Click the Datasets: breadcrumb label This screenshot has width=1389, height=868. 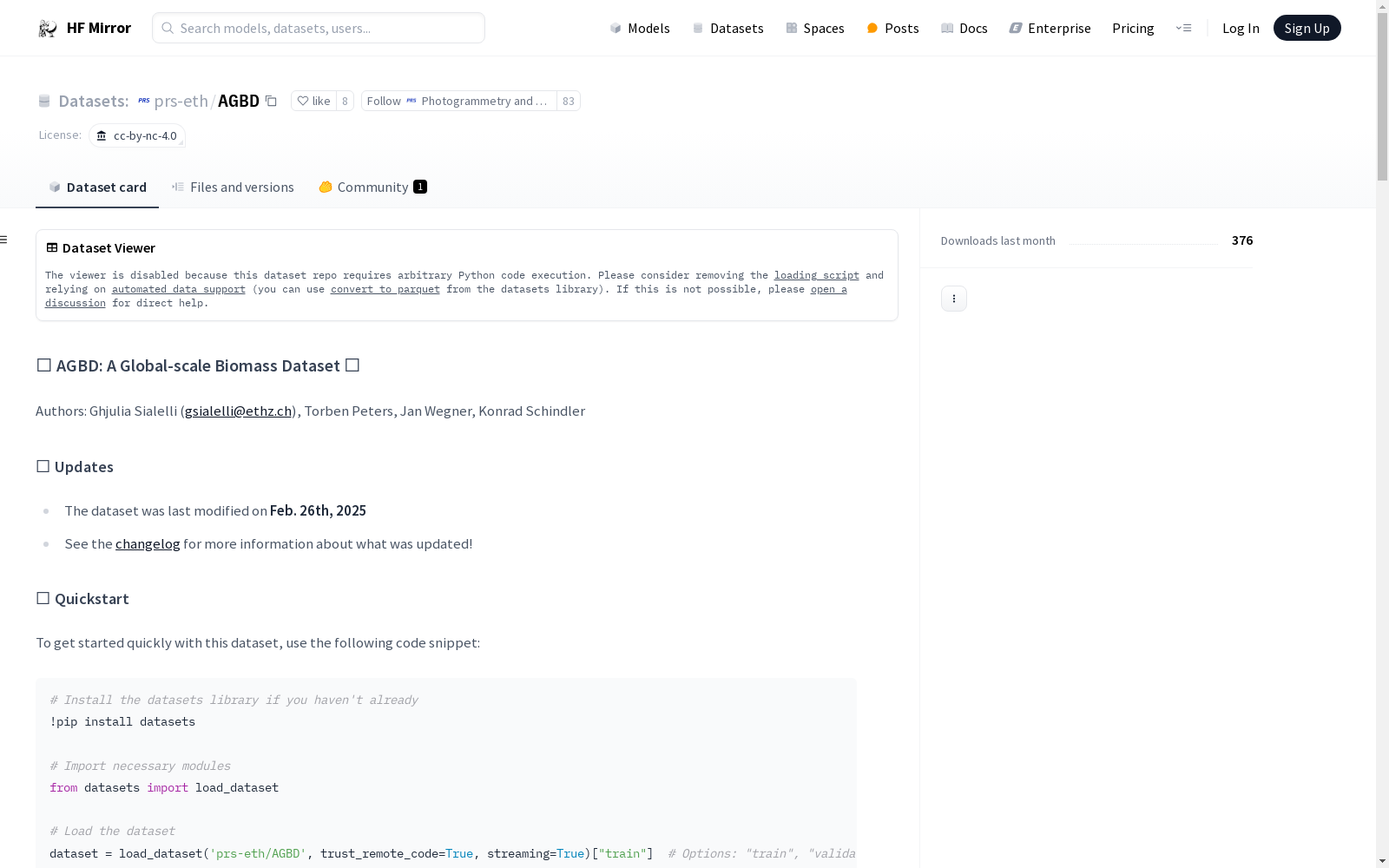tap(93, 101)
